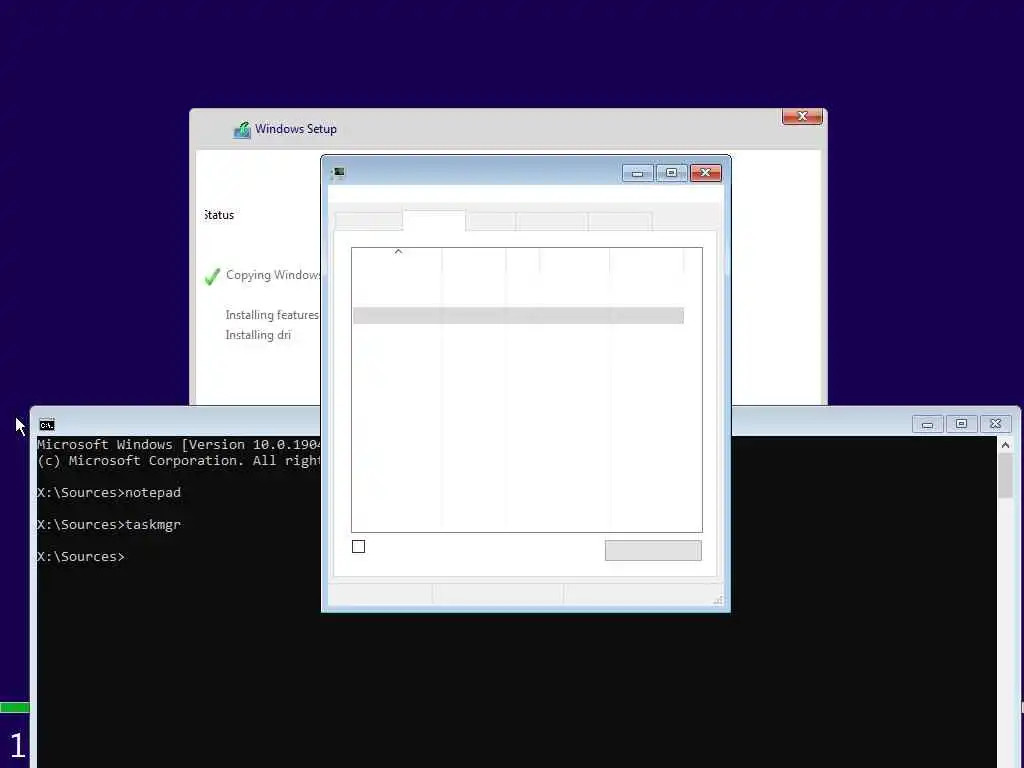
Task: Maximize the Command Prompt window
Action: click(x=961, y=424)
